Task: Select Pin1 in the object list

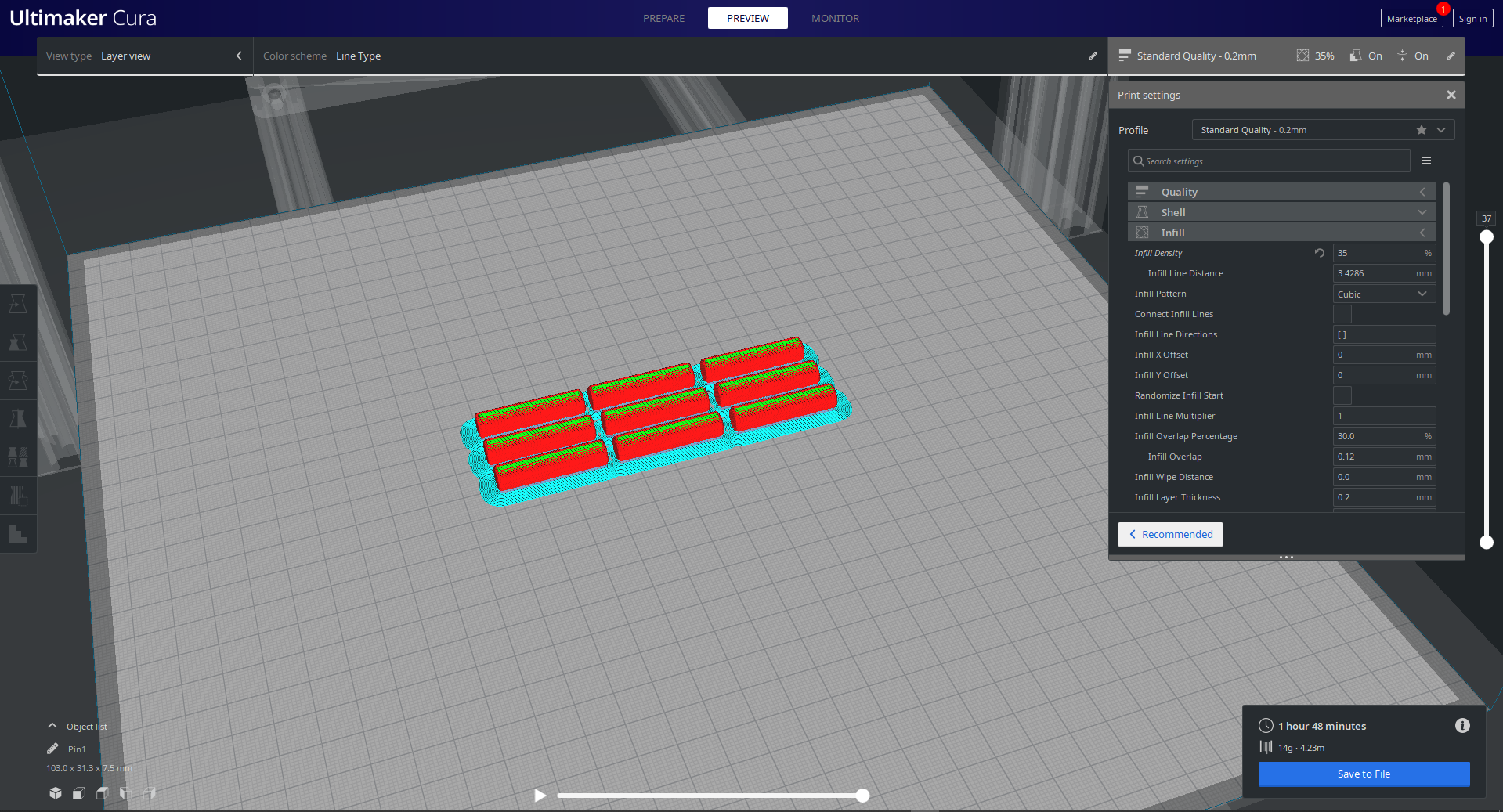Action: (x=77, y=749)
